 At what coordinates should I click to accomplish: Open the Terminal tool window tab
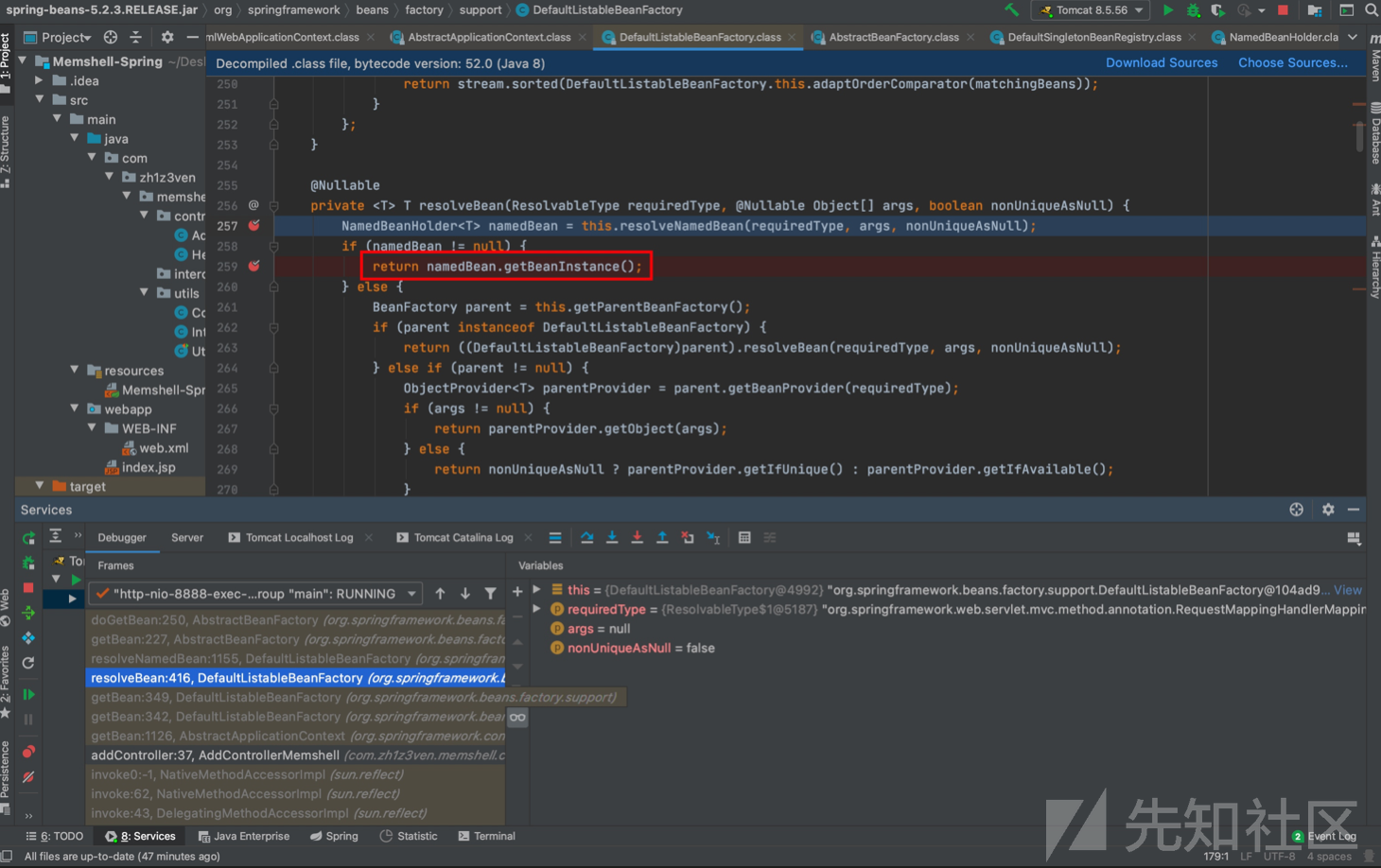pyautogui.click(x=486, y=836)
